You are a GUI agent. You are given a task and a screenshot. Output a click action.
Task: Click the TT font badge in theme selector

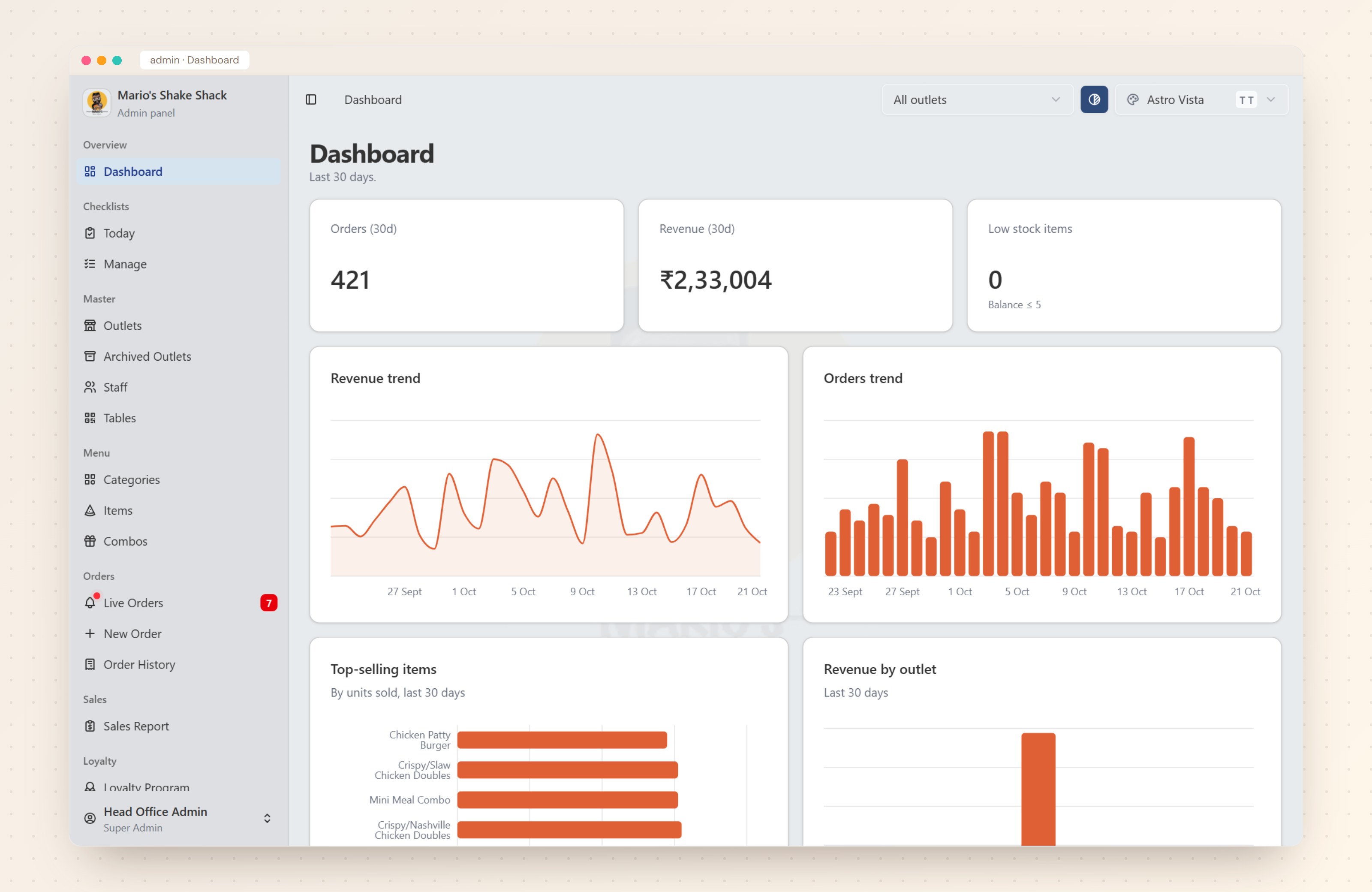tap(1246, 100)
